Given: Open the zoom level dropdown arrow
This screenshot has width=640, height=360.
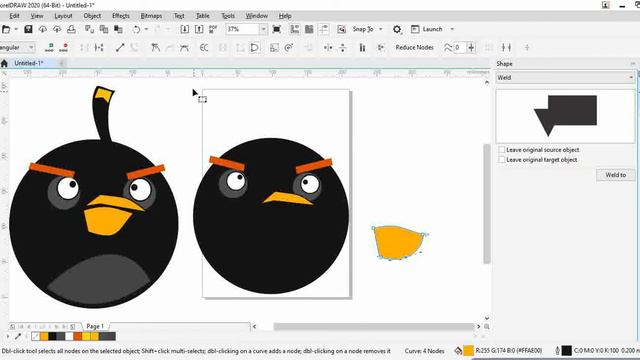Looking at the screenshot, I should click(x=264, y=29).
